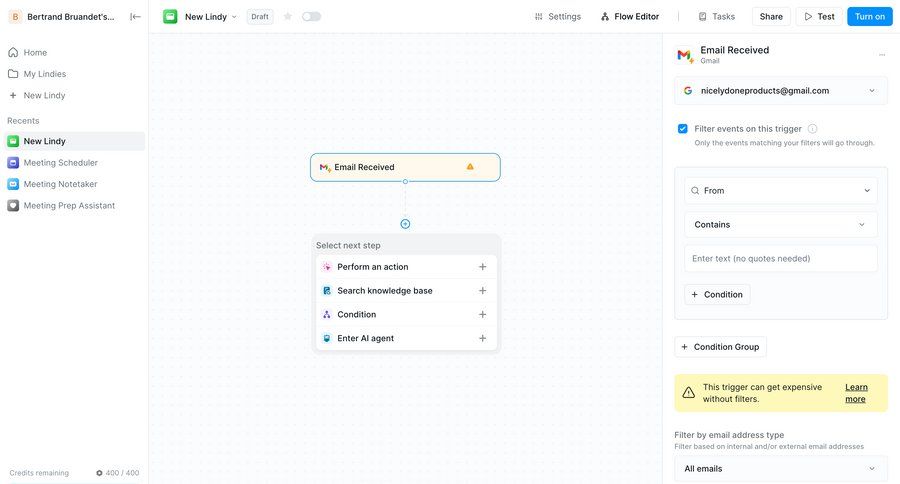
Task: Open the Contains operator dropdown
Action: [781, 224]
